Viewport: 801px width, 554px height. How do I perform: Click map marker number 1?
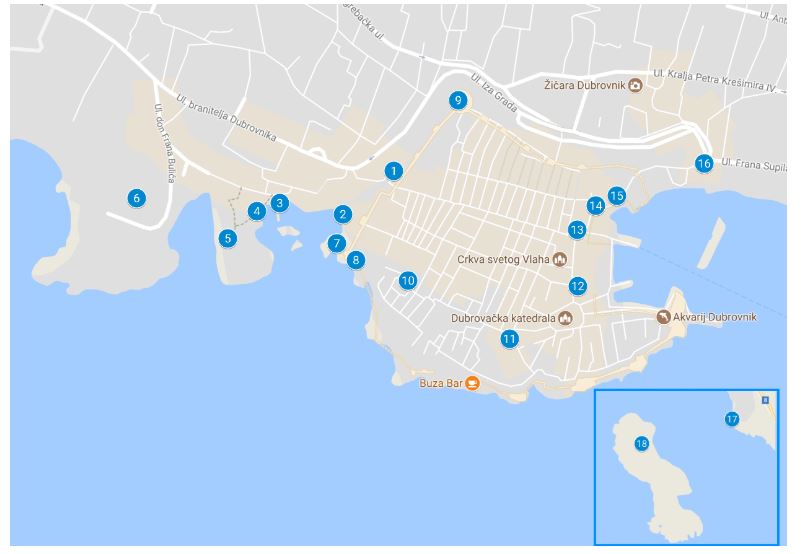pyautogui.click(x=393, y=171)
